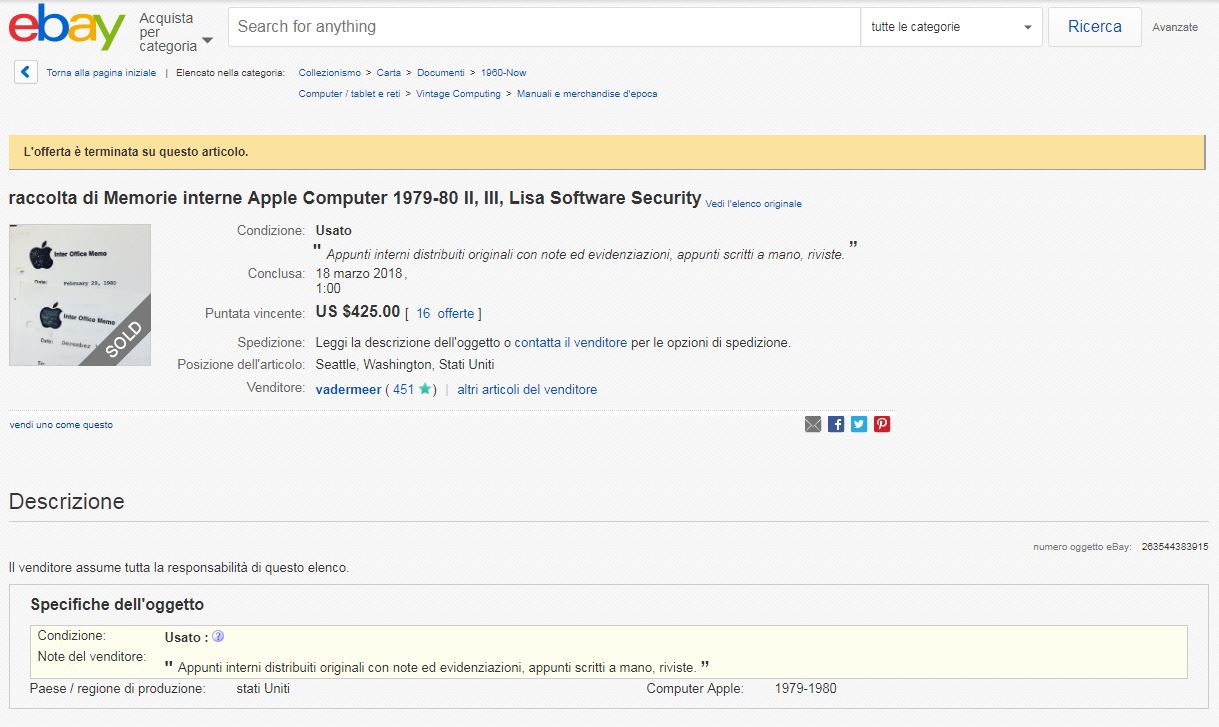Share listing on Twitter icon
Image resolution: width=1219 pixels, height=727 pixels.
tap(859, 424)
